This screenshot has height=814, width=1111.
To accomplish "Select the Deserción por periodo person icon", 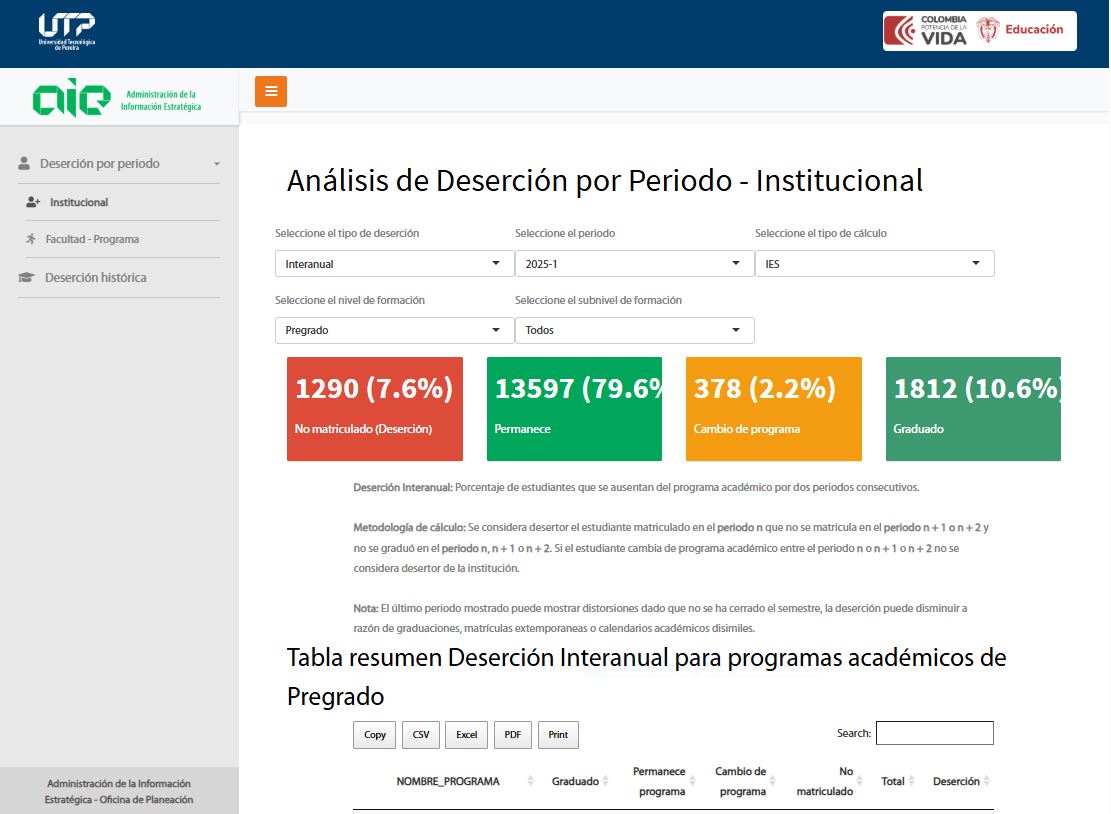I will click(22, 162).
